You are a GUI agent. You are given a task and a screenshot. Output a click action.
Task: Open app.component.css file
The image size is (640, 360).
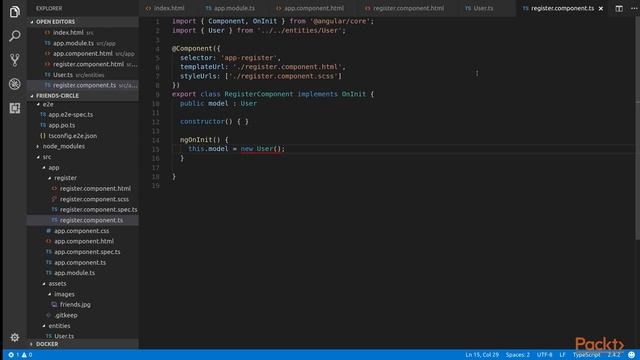[x=81, y=231]
